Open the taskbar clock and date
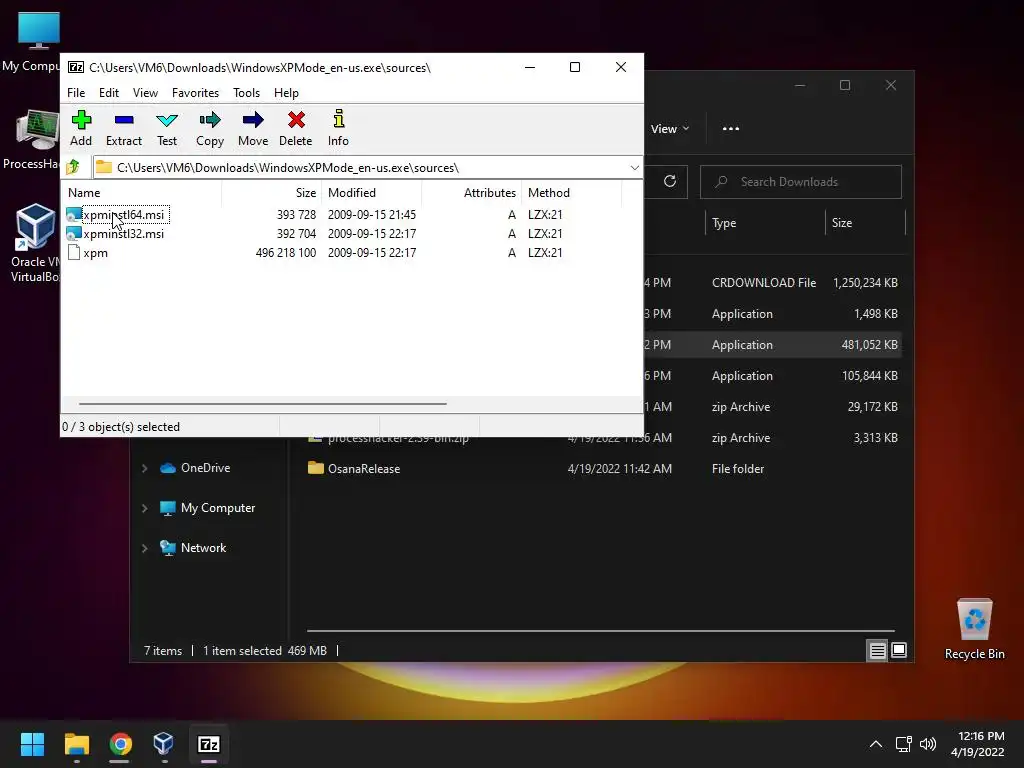This screenshot has height=768, width=1024. [978, 744]
